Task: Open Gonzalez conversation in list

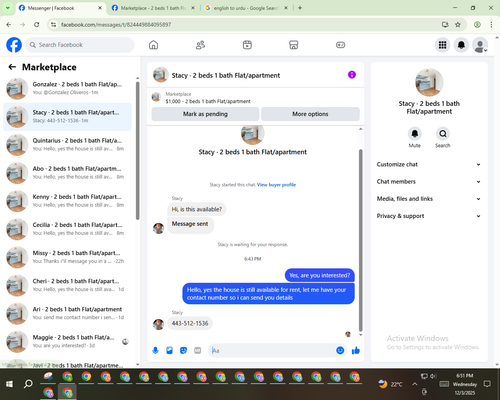Action: click(x=67, y=88)
